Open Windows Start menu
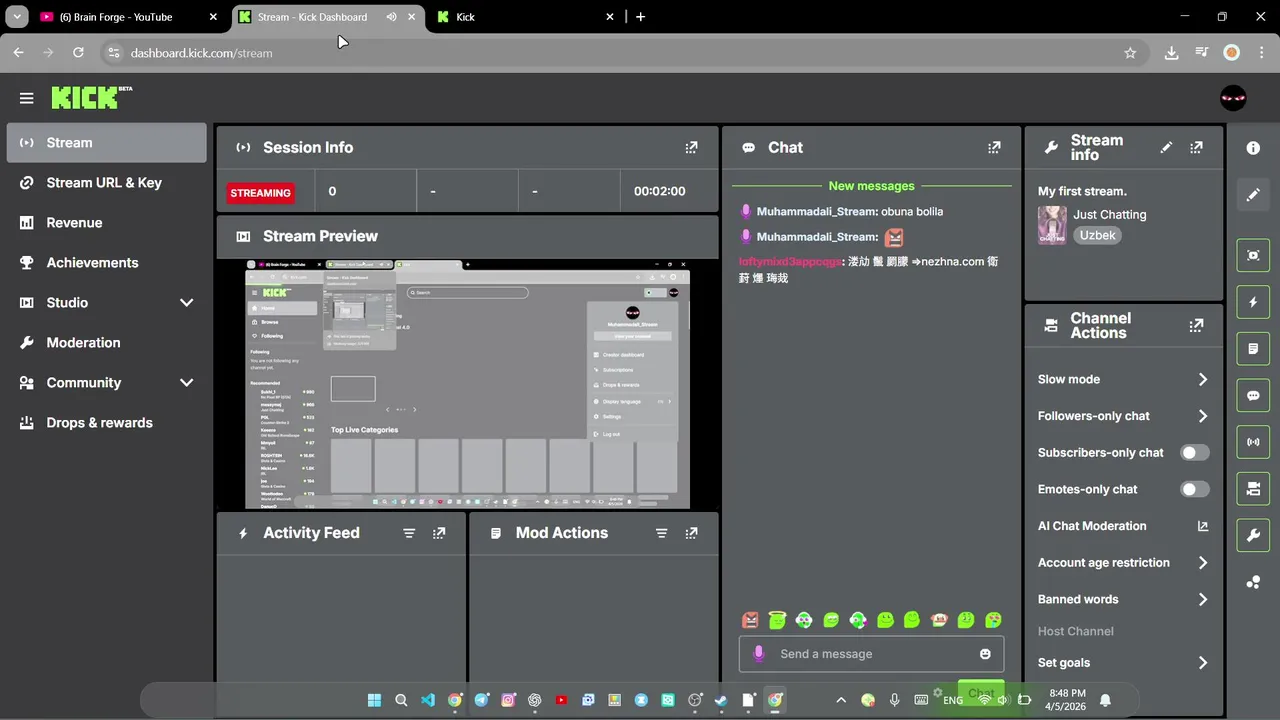The image size is (1280, 720). (x=374, y=700)
